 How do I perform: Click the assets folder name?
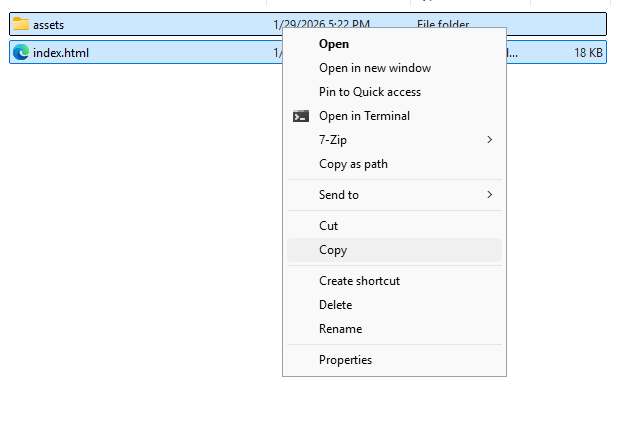(48, 24)
